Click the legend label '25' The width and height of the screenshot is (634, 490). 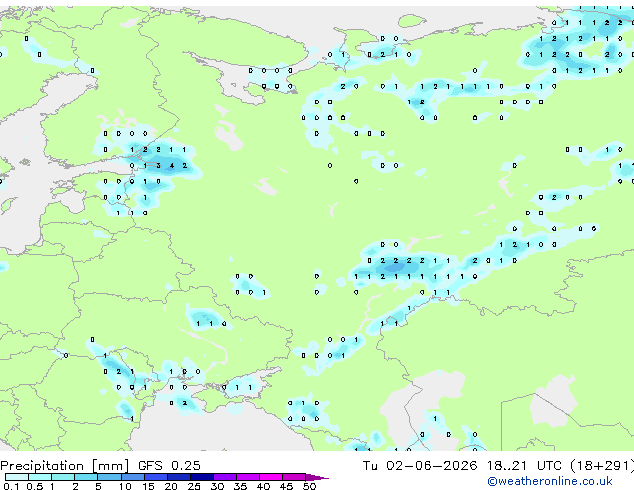point(194,486)
